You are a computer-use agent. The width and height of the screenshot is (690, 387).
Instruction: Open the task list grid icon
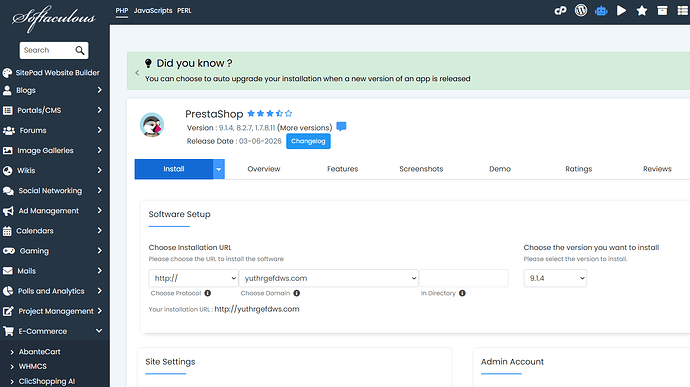pos(683,11)
